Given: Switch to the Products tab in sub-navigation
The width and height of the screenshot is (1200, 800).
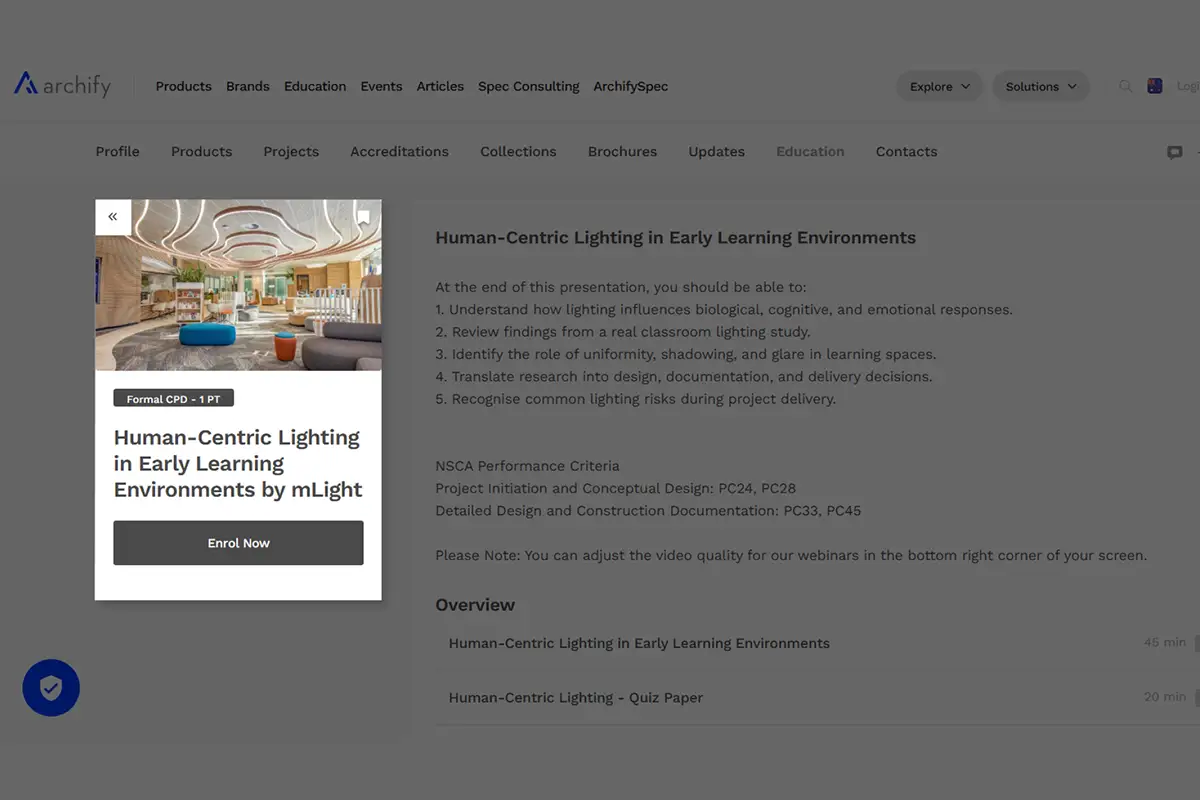Looking at the screenshot, I should (x=201, y=152).
